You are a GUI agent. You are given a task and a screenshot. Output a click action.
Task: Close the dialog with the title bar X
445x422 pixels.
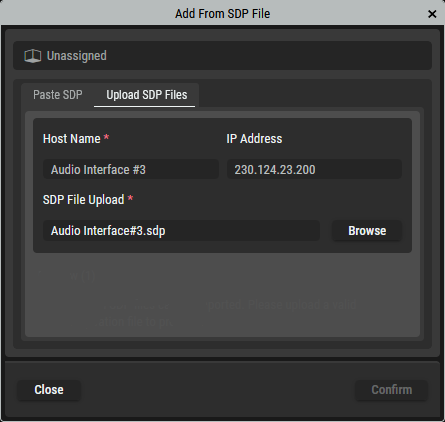[432, 14]
